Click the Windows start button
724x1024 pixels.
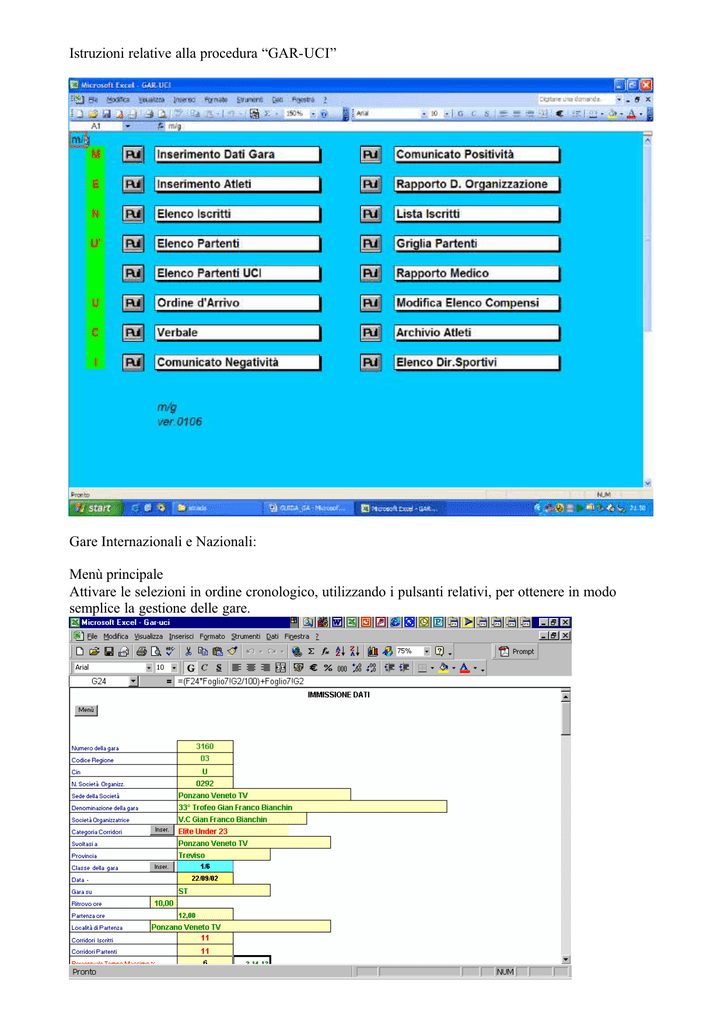click(92, 508)
